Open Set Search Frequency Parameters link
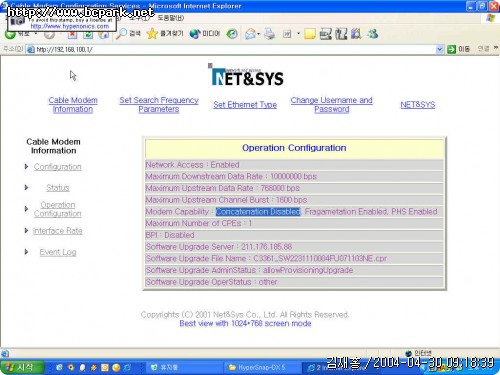 coord(159,105)
